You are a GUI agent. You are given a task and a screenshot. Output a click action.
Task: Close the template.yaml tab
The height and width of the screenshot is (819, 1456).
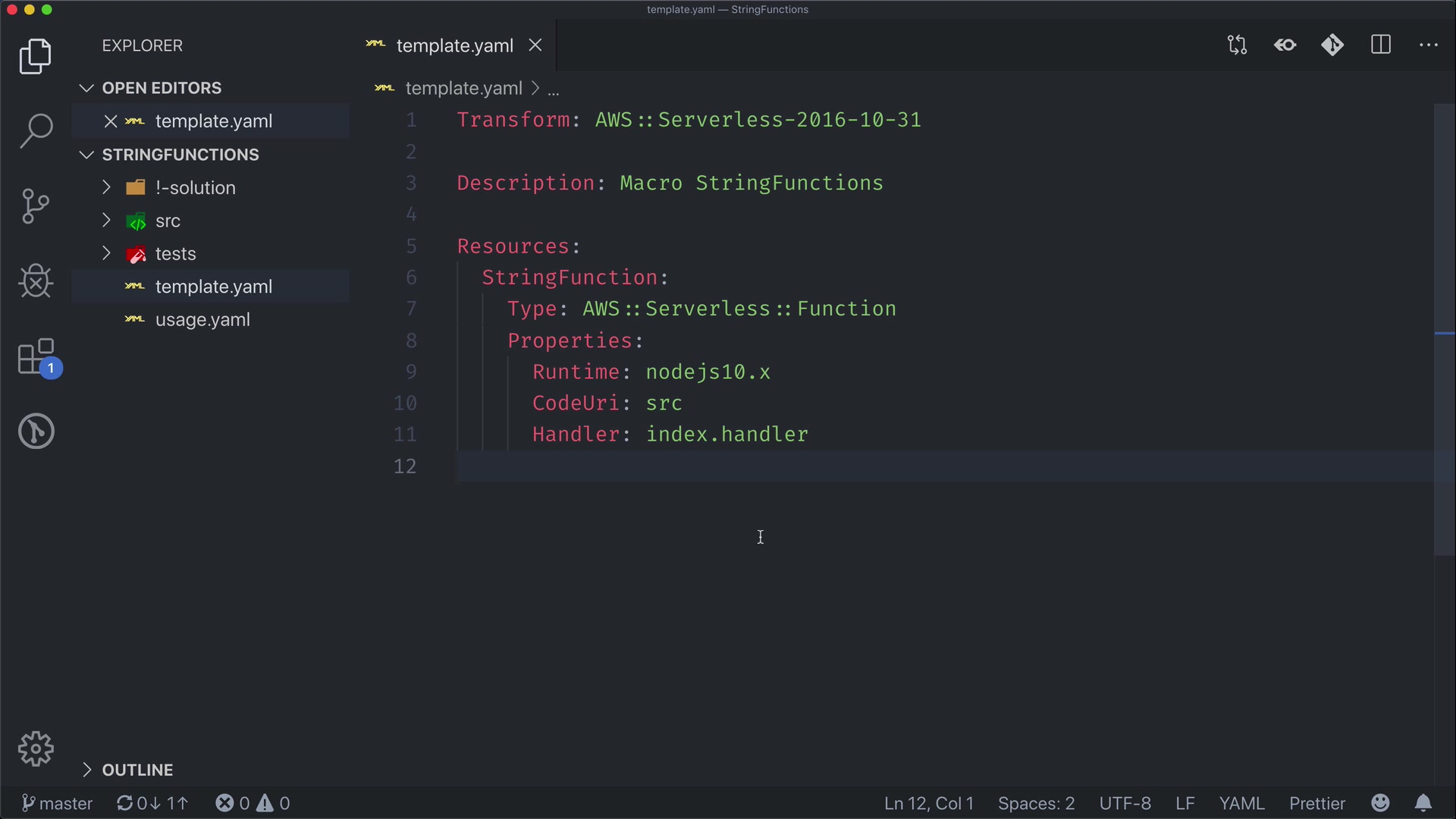535,45
